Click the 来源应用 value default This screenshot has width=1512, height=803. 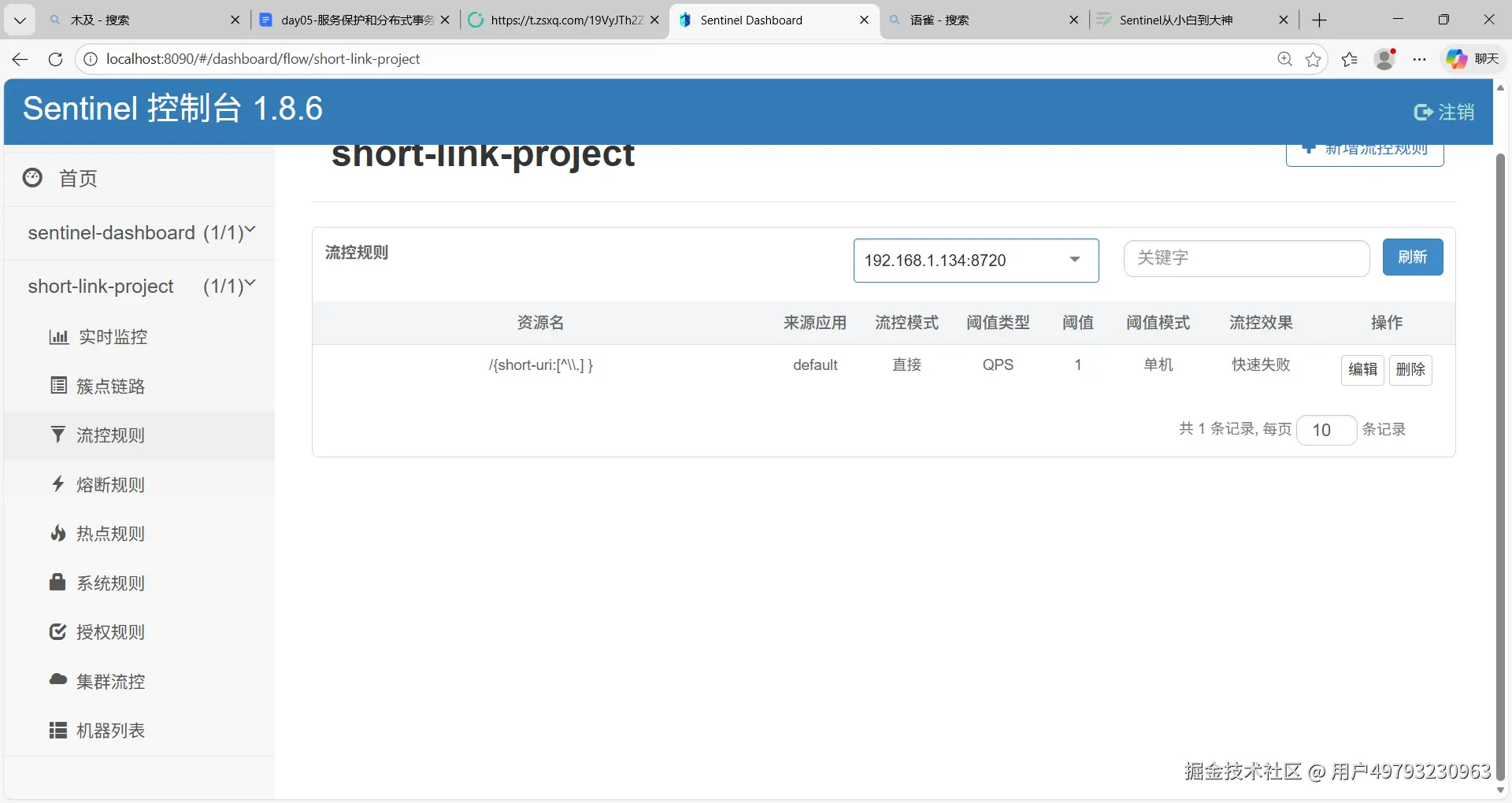coord(815,365)
